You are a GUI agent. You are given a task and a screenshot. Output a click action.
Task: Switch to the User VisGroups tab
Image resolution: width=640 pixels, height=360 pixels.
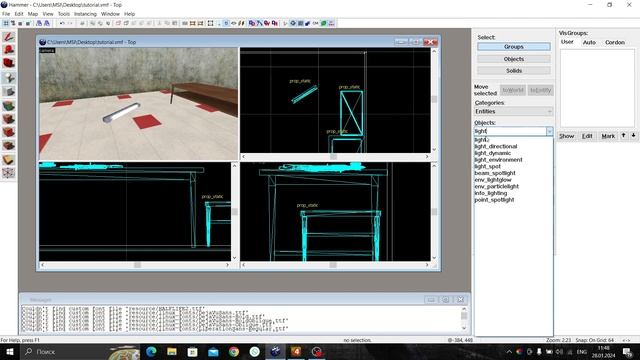567,42
